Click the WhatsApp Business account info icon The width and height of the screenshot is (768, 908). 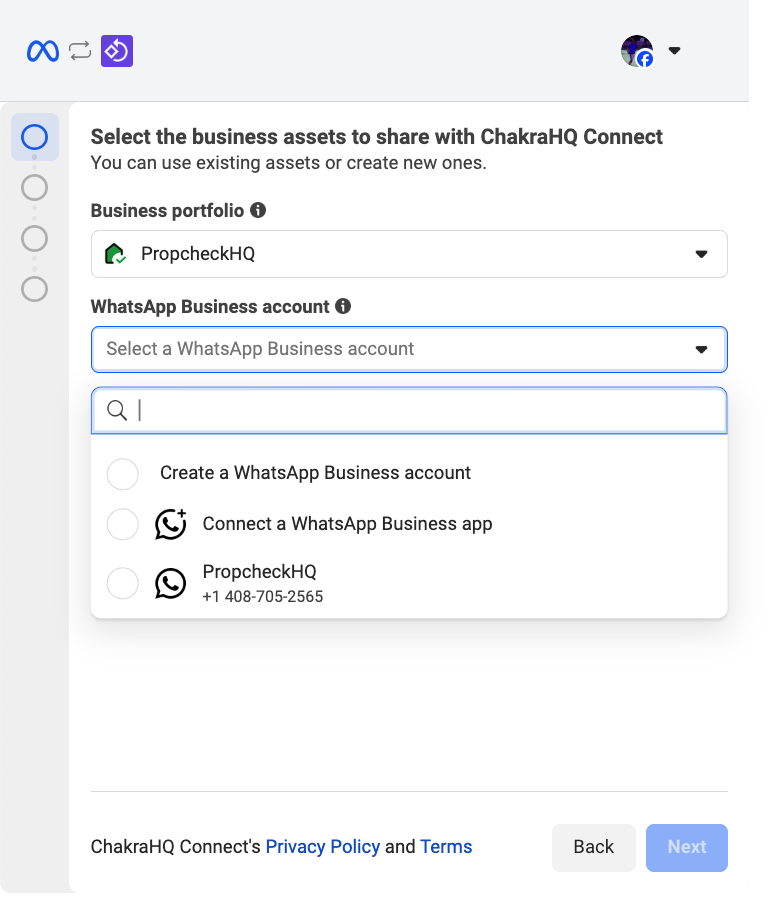tap(343, 306)
